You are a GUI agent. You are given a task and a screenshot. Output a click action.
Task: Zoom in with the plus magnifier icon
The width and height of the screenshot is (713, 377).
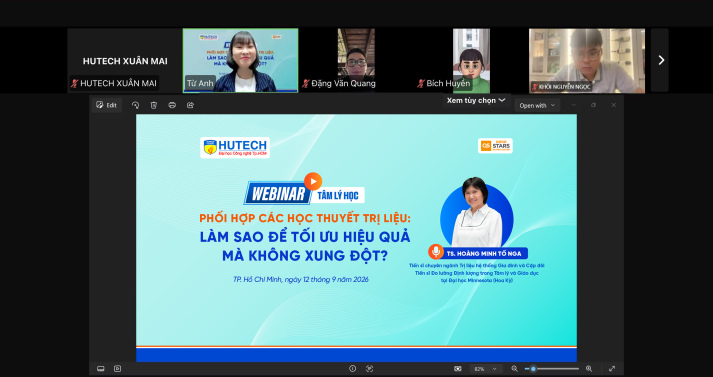coord(589,369)
